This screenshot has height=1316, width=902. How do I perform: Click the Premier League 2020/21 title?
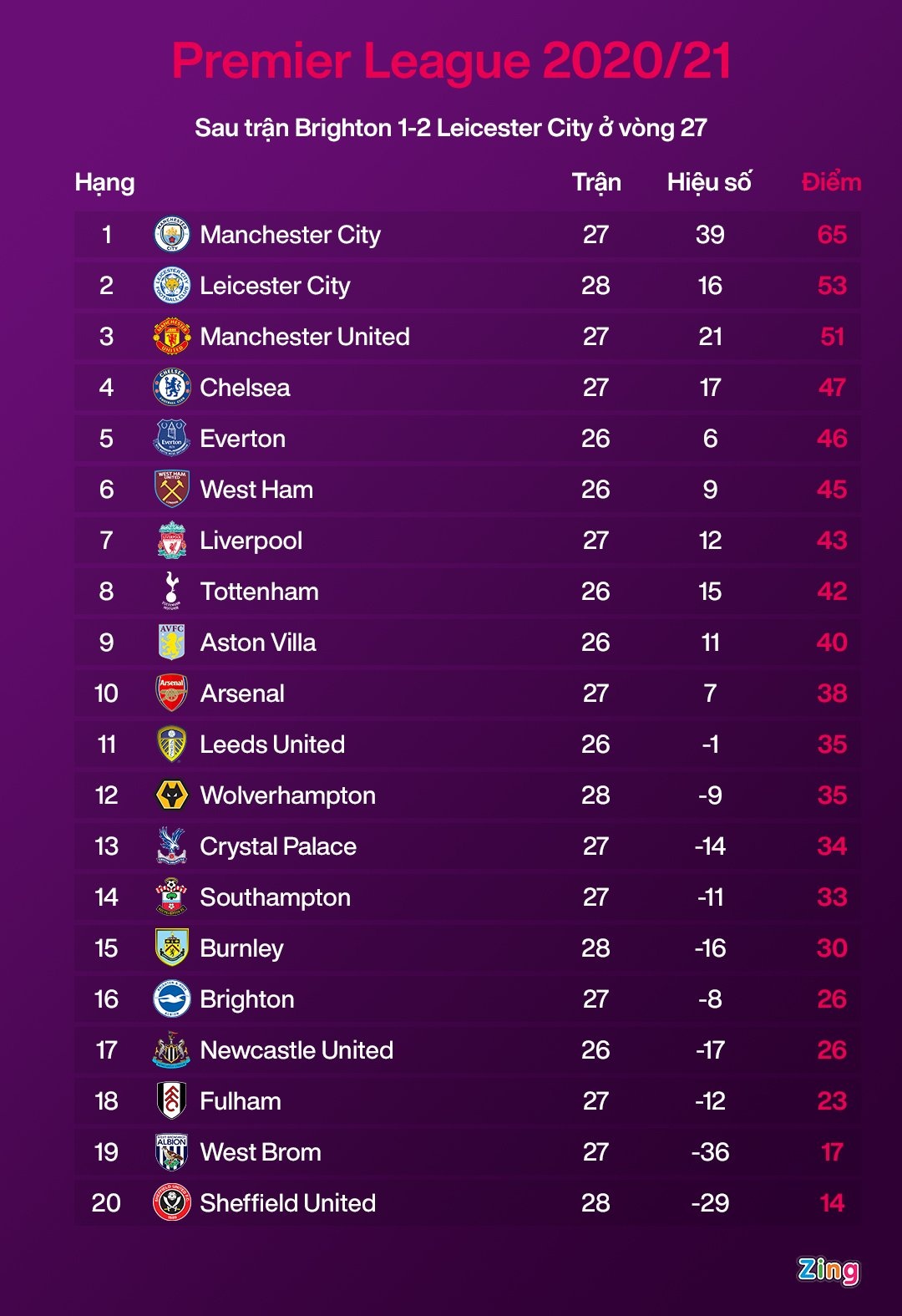(451, 61)
